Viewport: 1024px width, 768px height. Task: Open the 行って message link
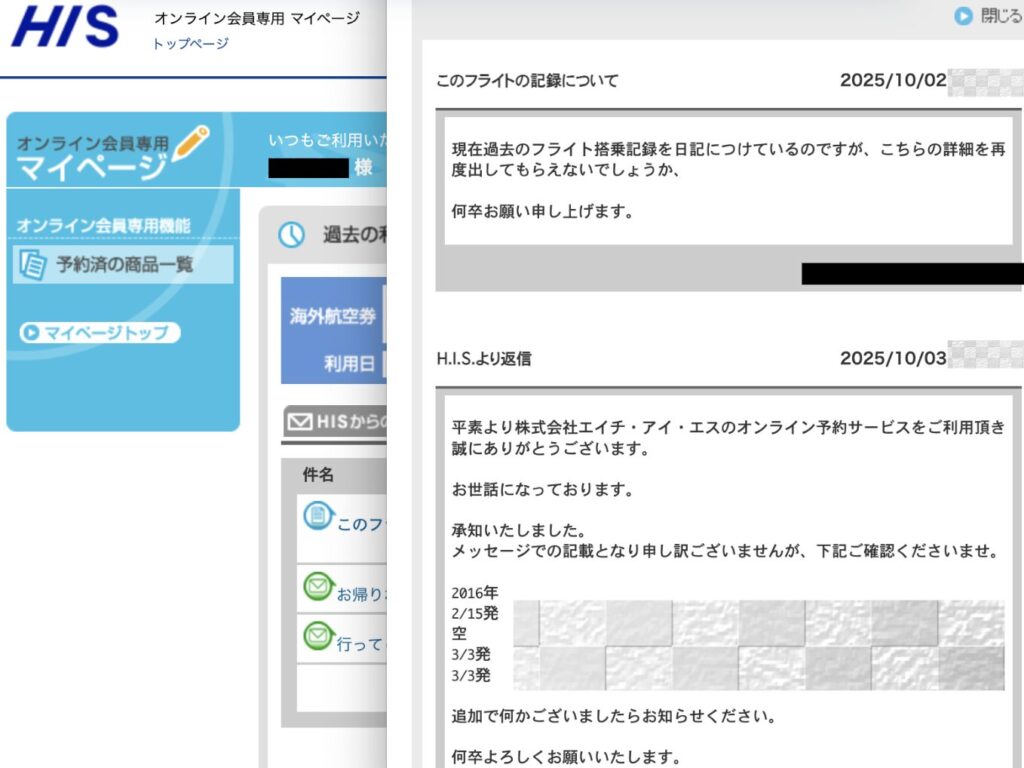pyautogui.click(x=360, y=644)
